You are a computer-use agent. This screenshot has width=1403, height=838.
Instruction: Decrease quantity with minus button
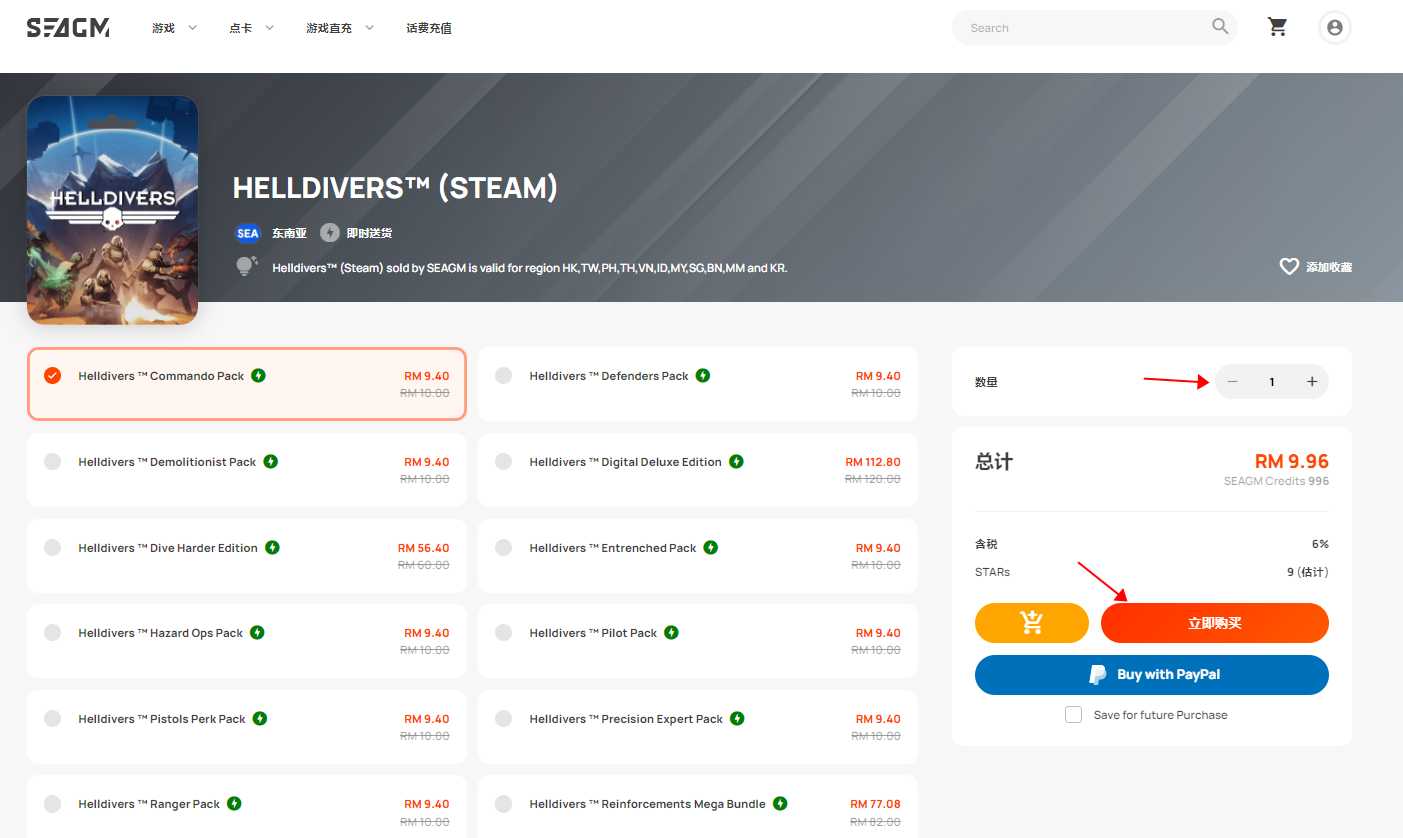tap(1232, 382)
